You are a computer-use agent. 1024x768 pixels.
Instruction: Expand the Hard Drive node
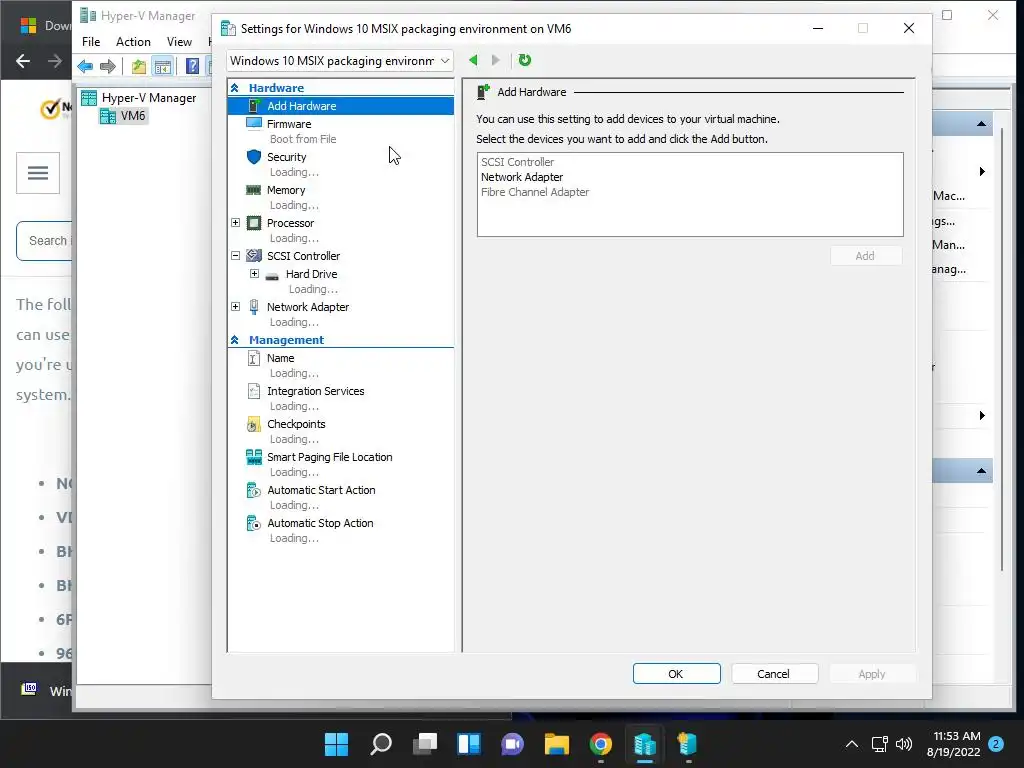click(255, 274)
